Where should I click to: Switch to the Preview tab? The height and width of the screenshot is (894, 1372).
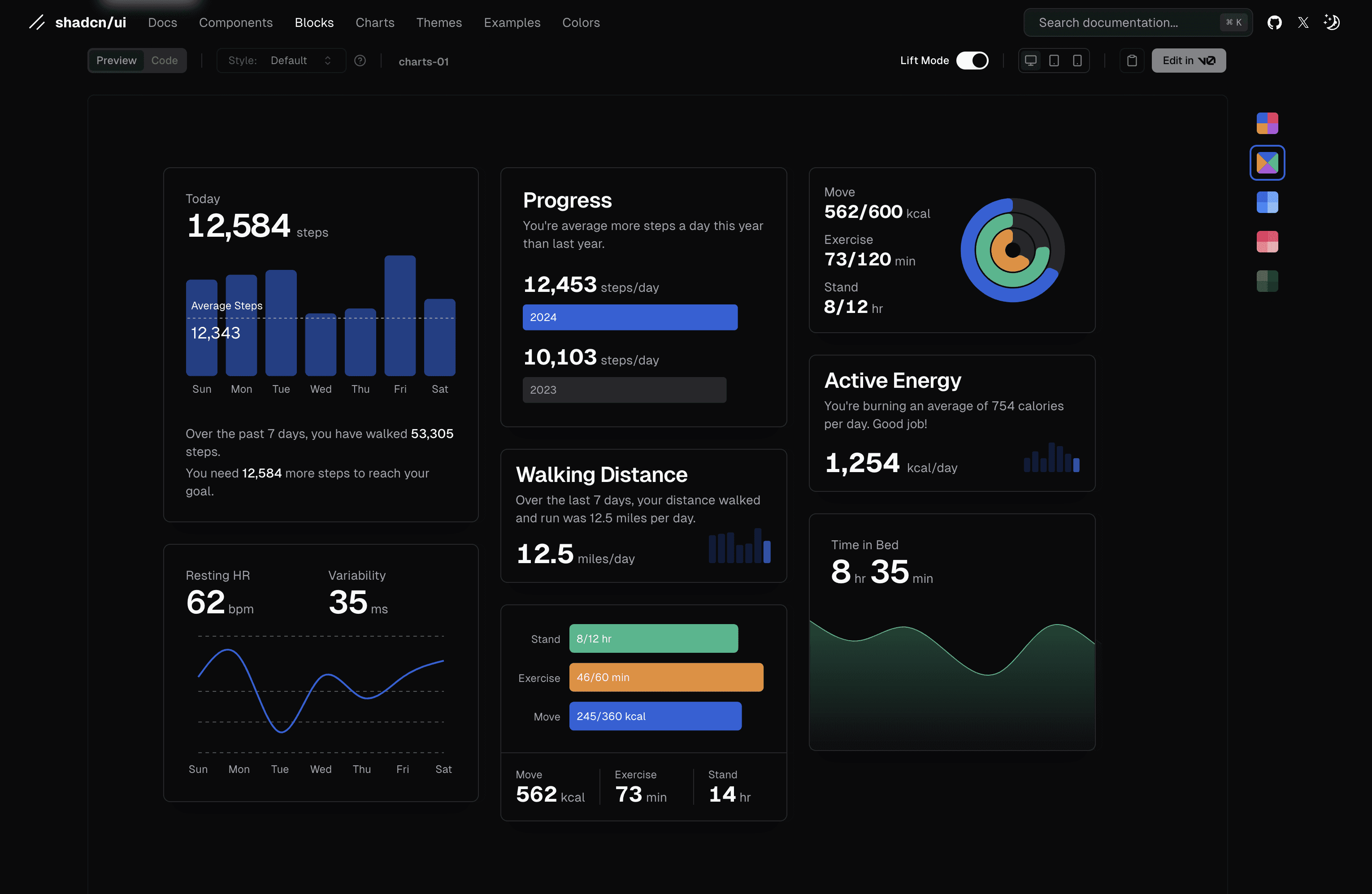tap(117, 61)
